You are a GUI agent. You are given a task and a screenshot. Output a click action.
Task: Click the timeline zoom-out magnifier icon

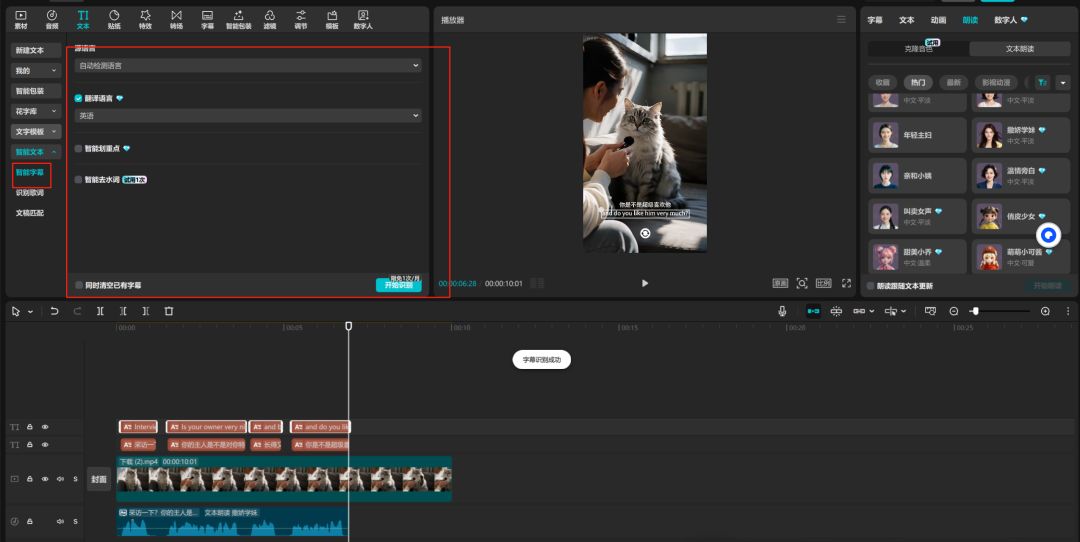(x=954, y=311)
